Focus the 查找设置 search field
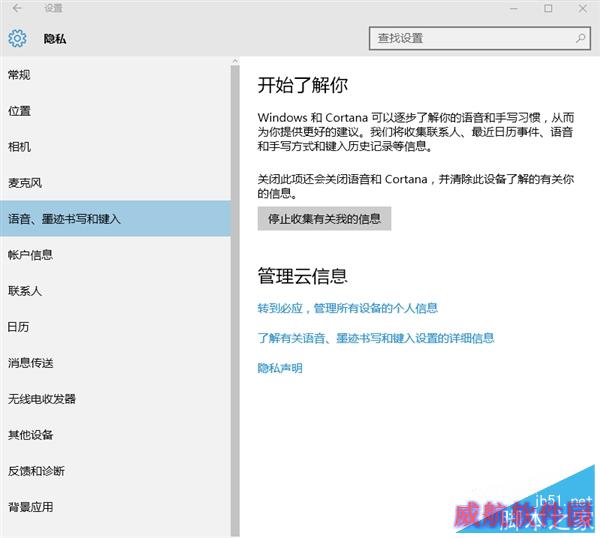The height and width of the screenshot is (538, 600). click(480, 38)
